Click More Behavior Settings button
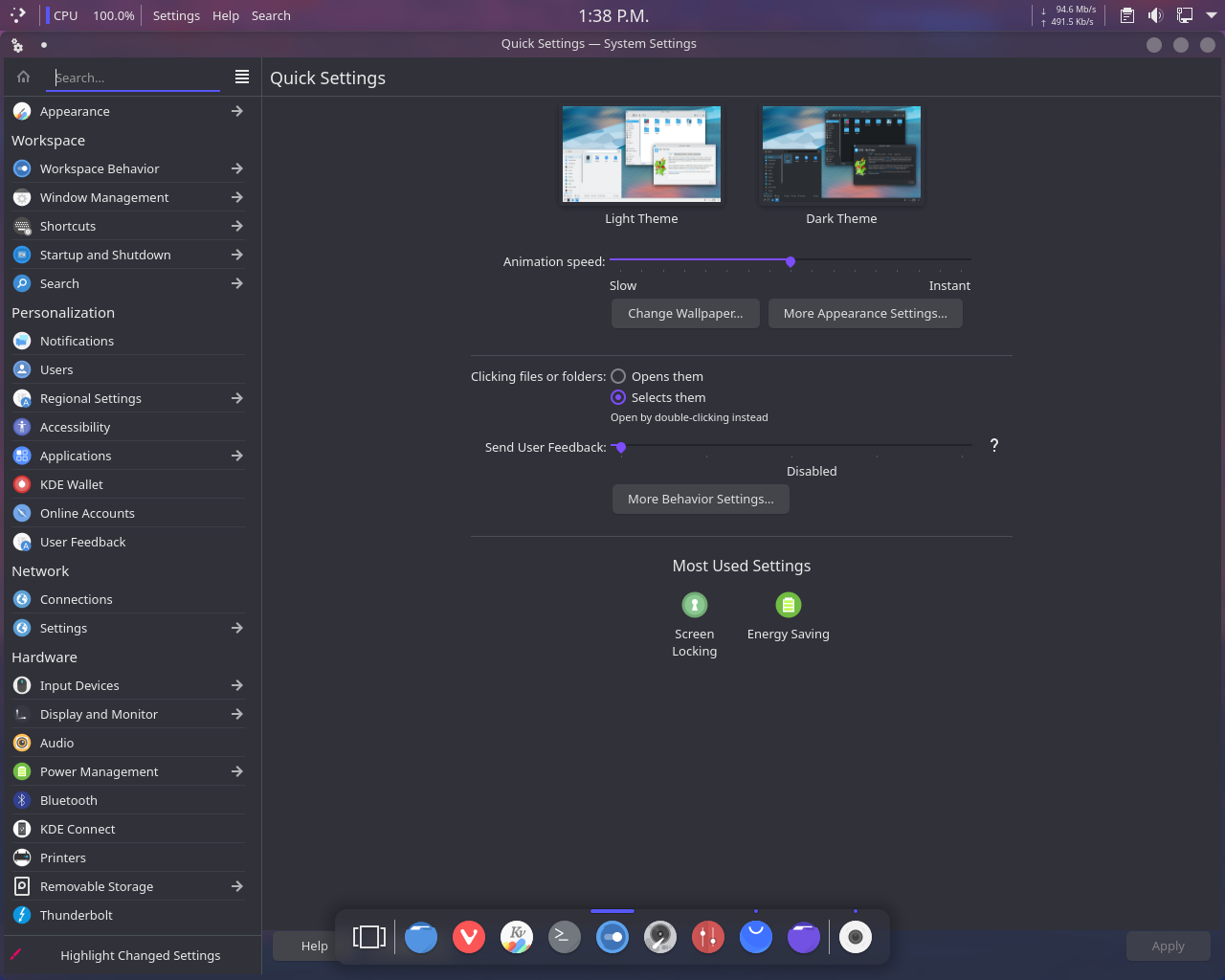Viewport: 1225px width, 980px height. pos(701,499)
